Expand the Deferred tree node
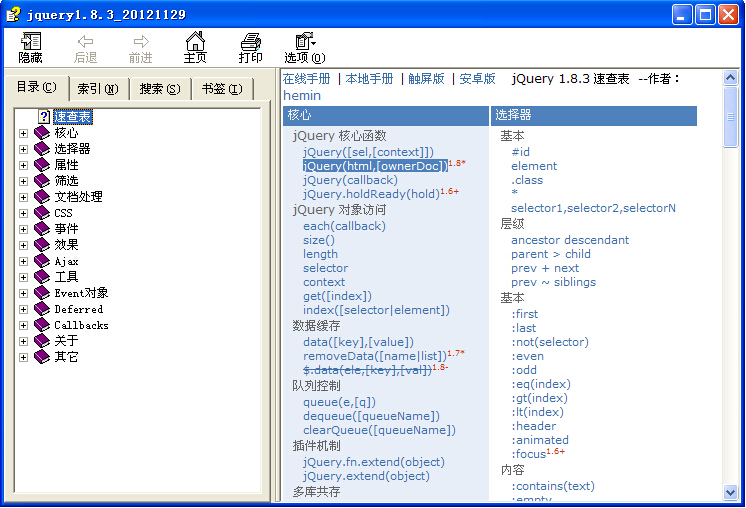The height and width of the screenshot is (508, 746). point(23,309)
